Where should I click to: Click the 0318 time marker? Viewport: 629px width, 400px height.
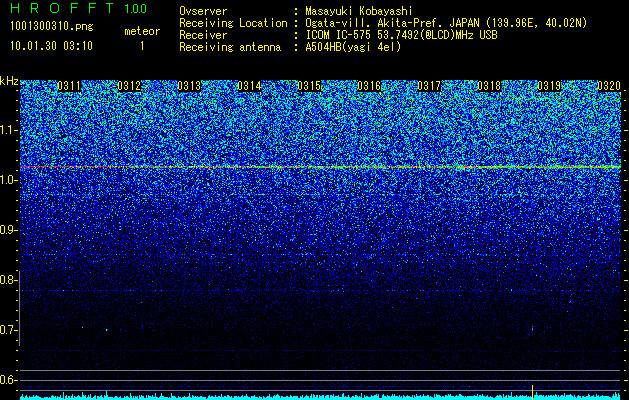coord(489,86)
